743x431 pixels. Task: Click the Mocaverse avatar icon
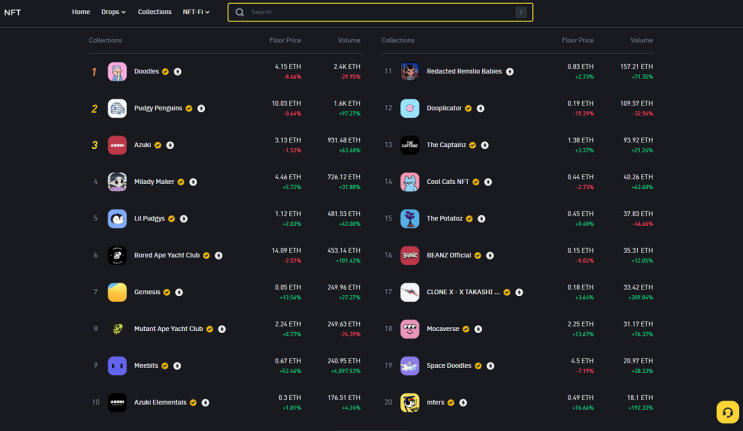coord(409,329)
